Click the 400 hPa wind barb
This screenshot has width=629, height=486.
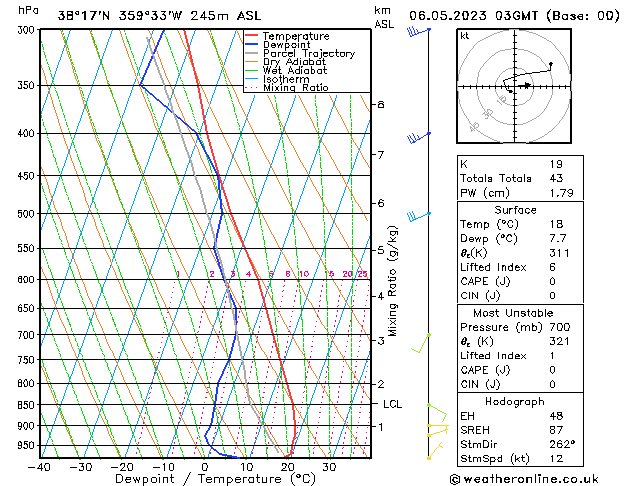(419, 138)
